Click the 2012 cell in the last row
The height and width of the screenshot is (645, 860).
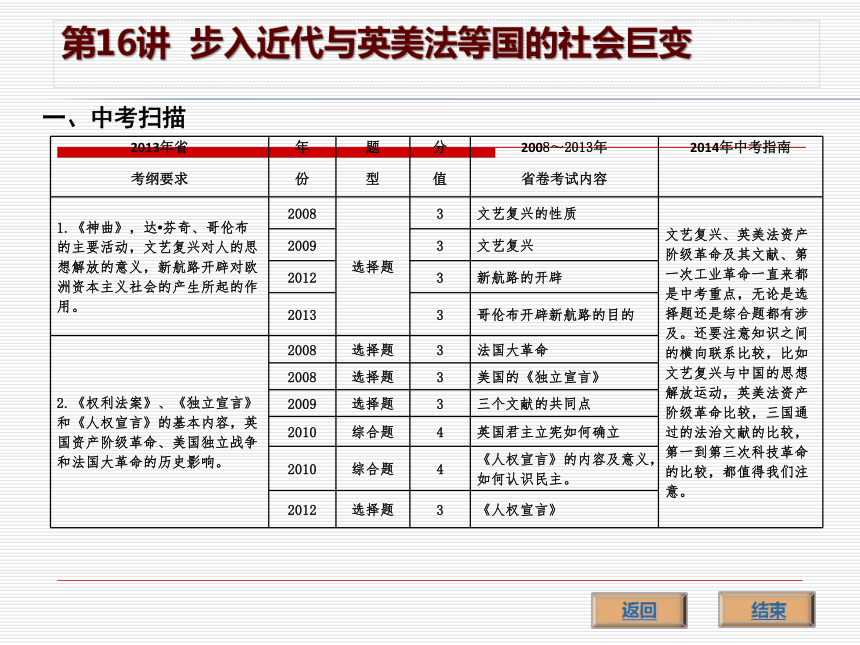(302, 510)
